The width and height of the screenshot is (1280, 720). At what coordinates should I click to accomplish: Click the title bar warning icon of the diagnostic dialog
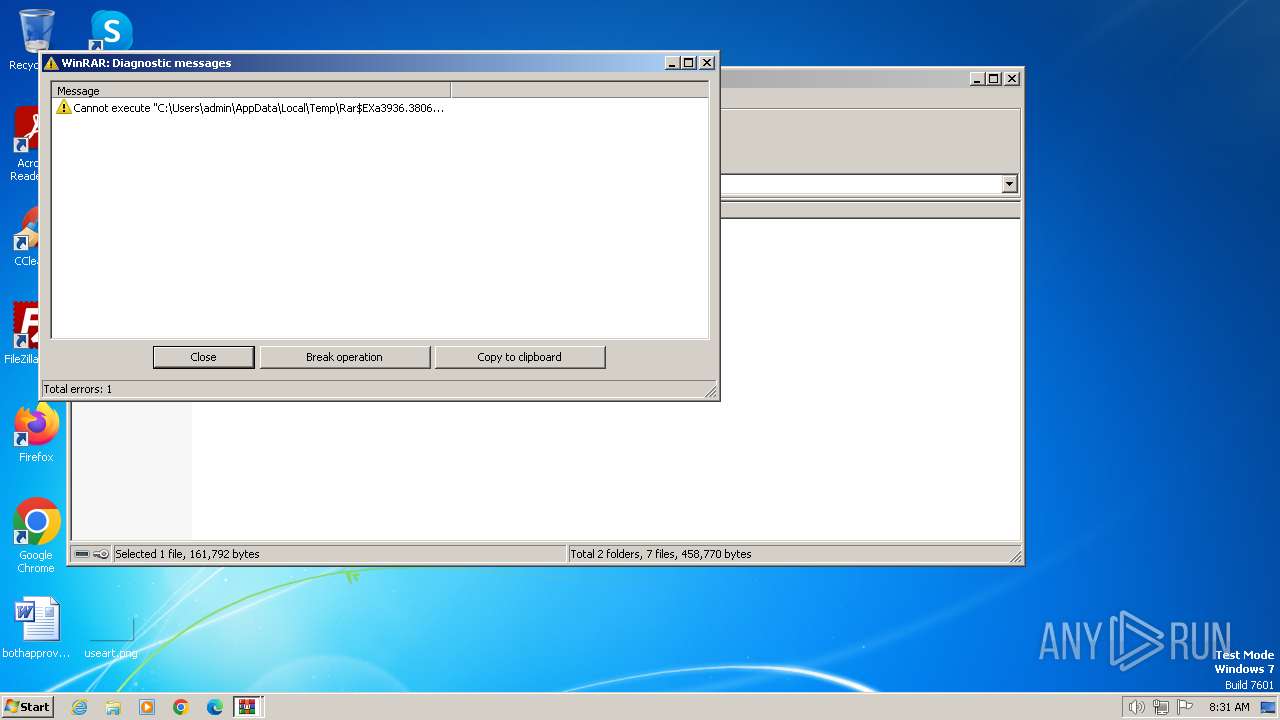tap(51, 63)
